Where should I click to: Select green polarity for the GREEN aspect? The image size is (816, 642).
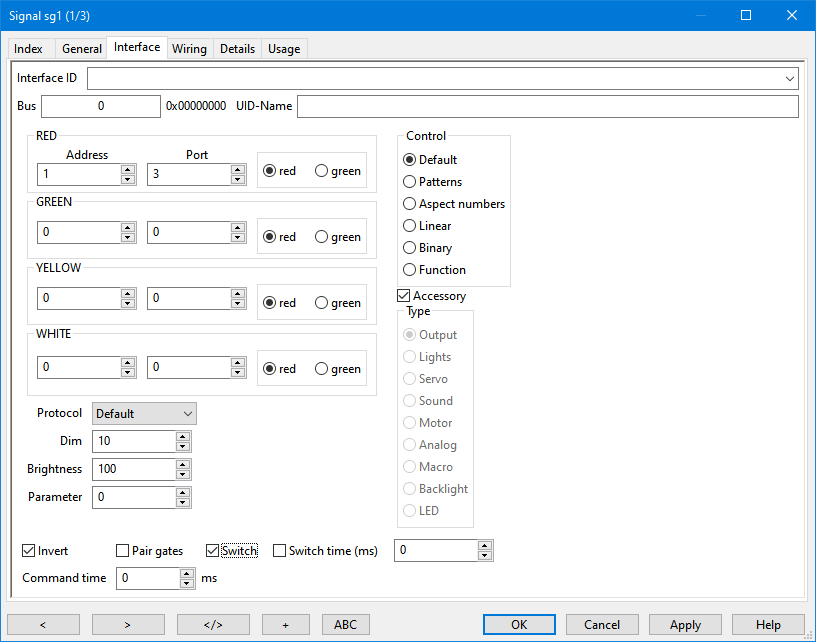(322, 236)
